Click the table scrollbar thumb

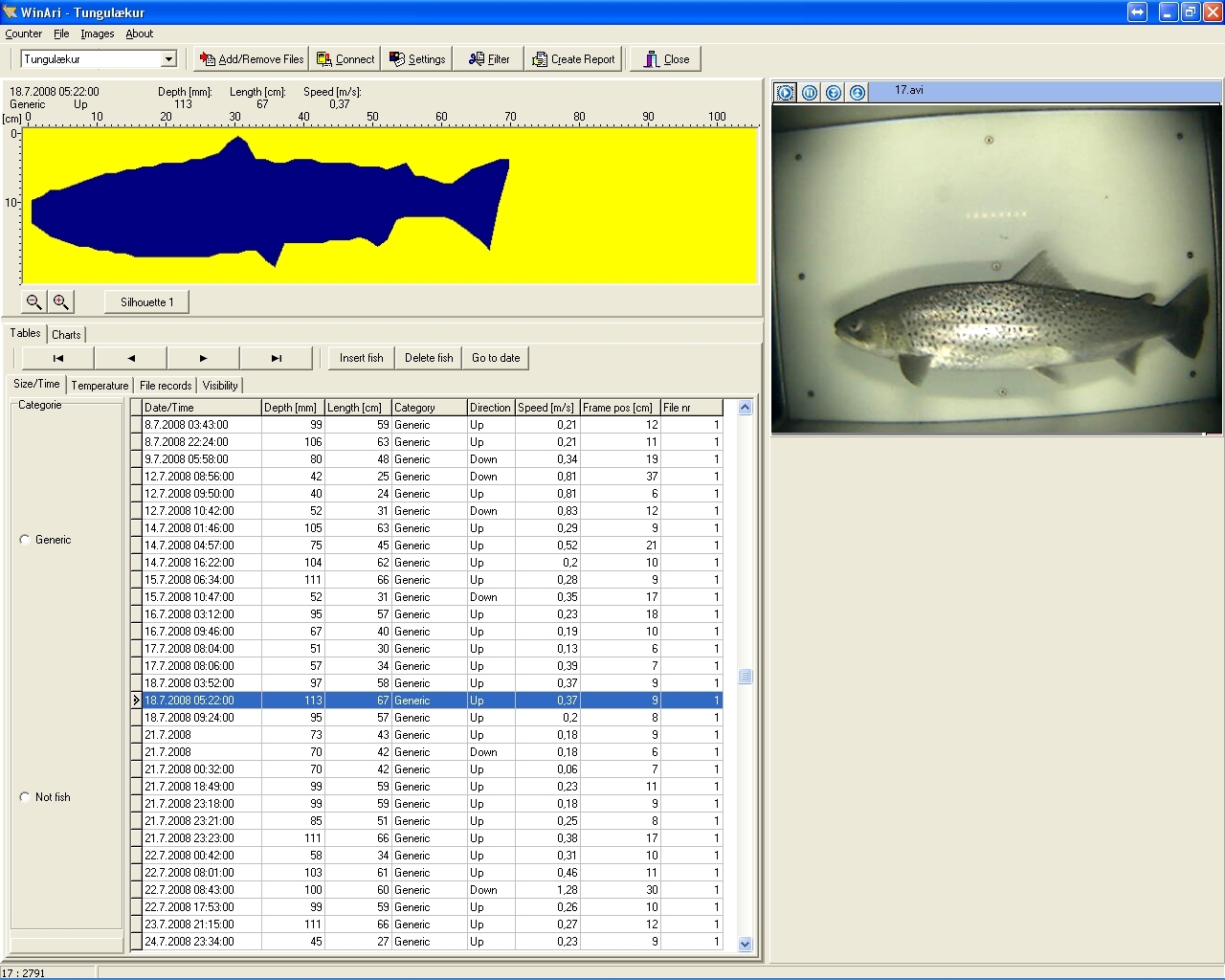click(746, 677)
